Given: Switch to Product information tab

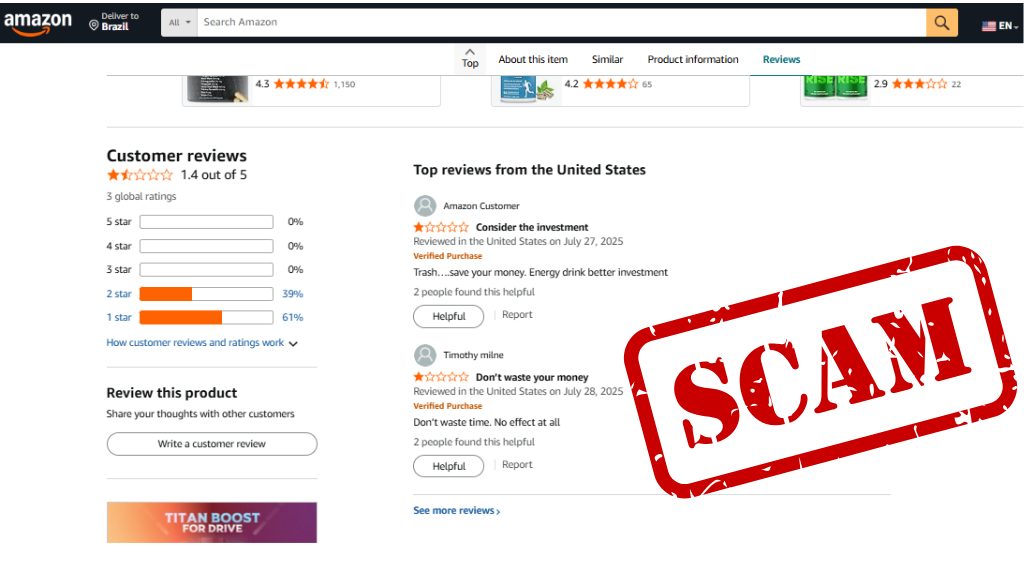Looking at the screenshot, I should pos(693,60).
